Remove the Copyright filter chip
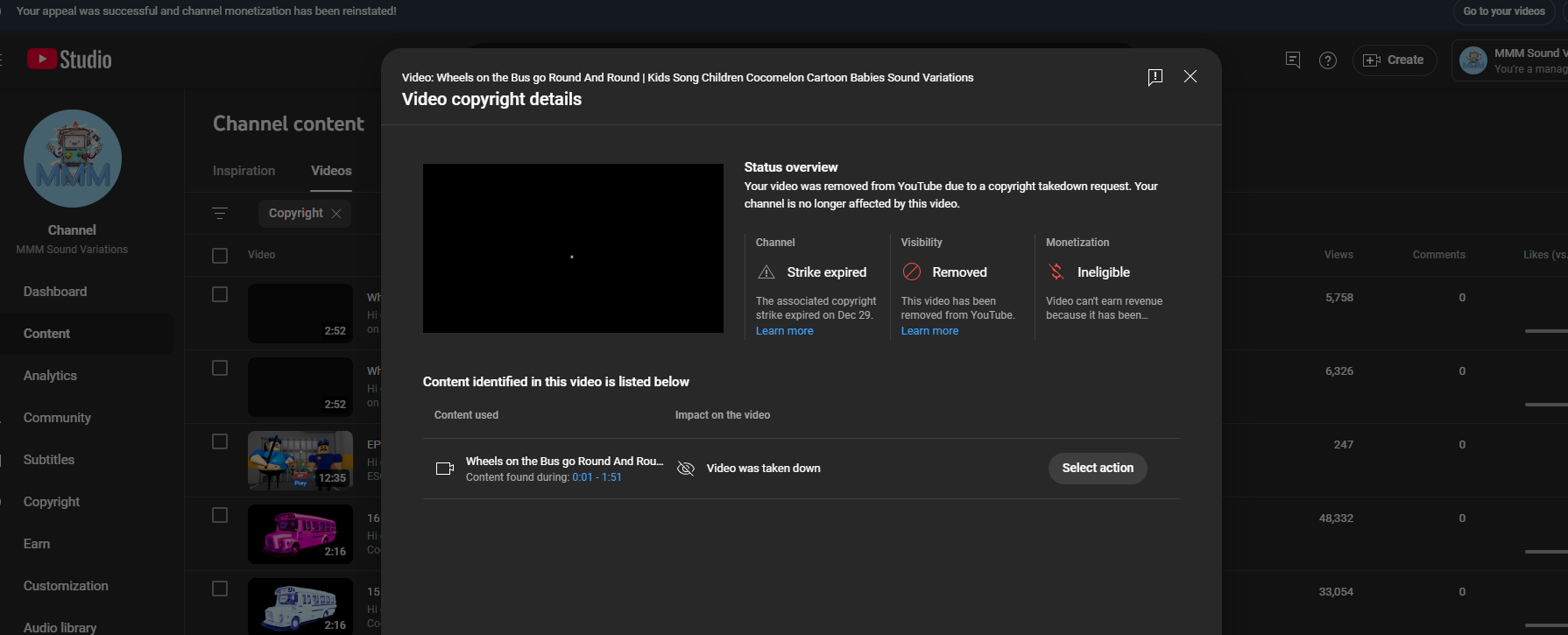Viewport: 1568px width, 635px height. click(336, 214)
